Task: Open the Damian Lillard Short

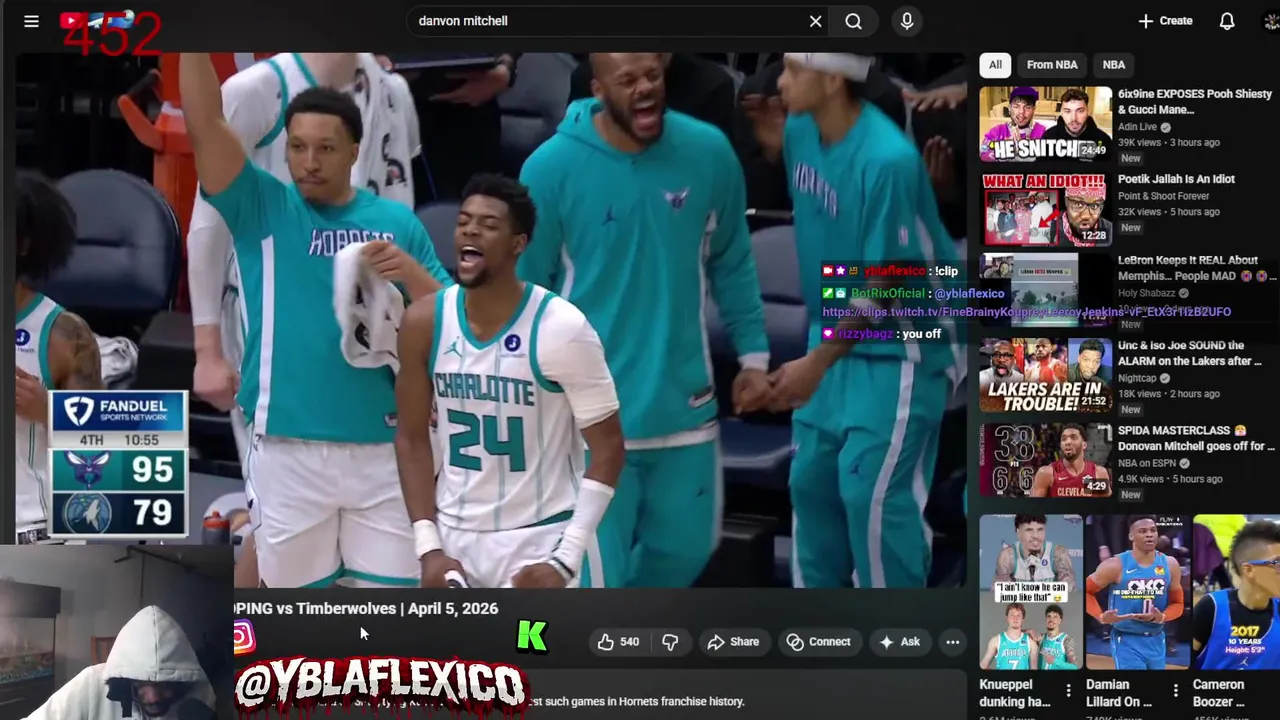Action: [x=1137, y=591]
